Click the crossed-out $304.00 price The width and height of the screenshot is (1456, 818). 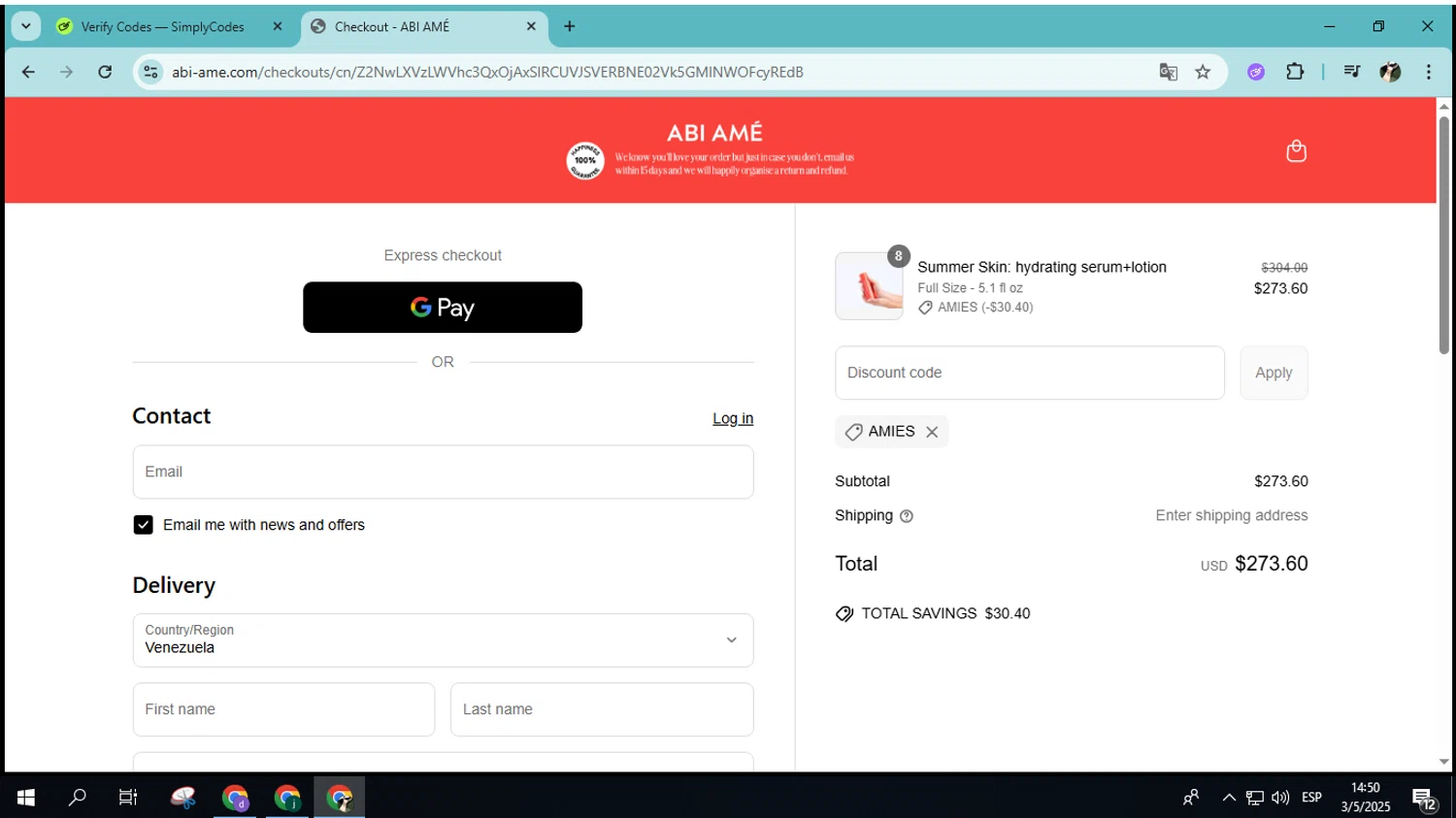(x=1284, y=268)
